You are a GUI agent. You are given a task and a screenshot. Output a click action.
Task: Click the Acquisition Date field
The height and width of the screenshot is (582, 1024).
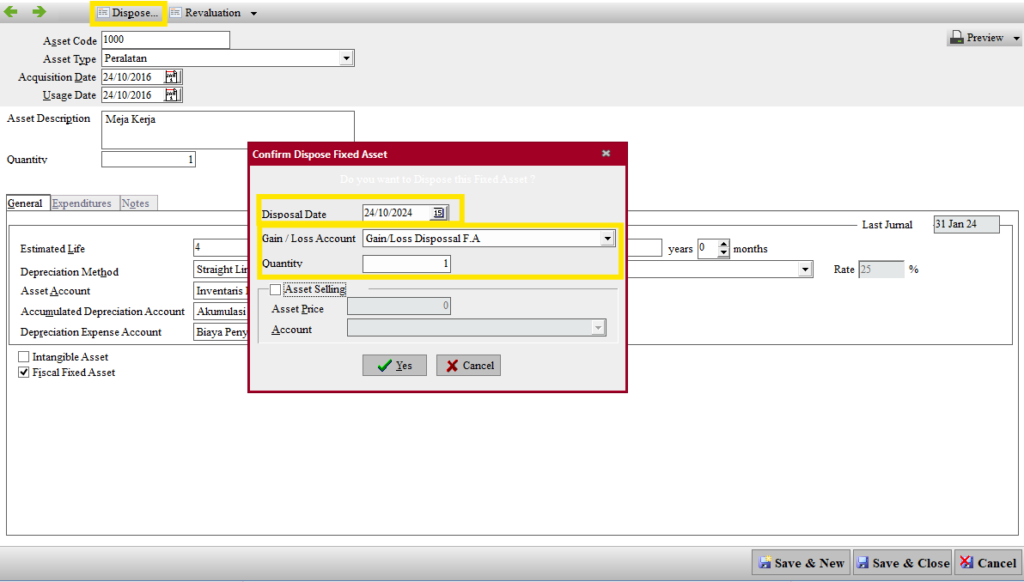pyautogui.click(x=133, y=76)
